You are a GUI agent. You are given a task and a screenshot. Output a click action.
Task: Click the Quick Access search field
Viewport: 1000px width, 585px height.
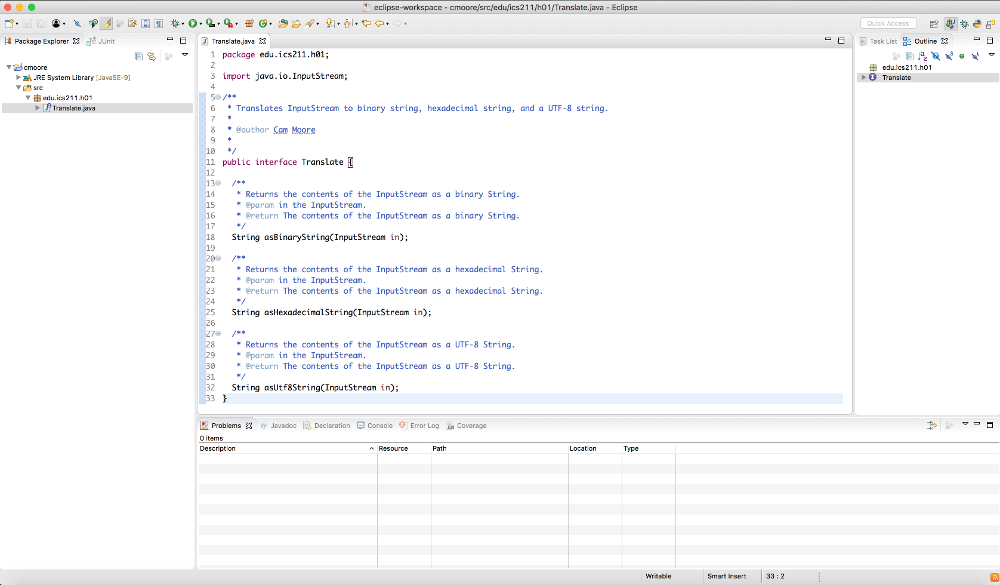(888, 23)
